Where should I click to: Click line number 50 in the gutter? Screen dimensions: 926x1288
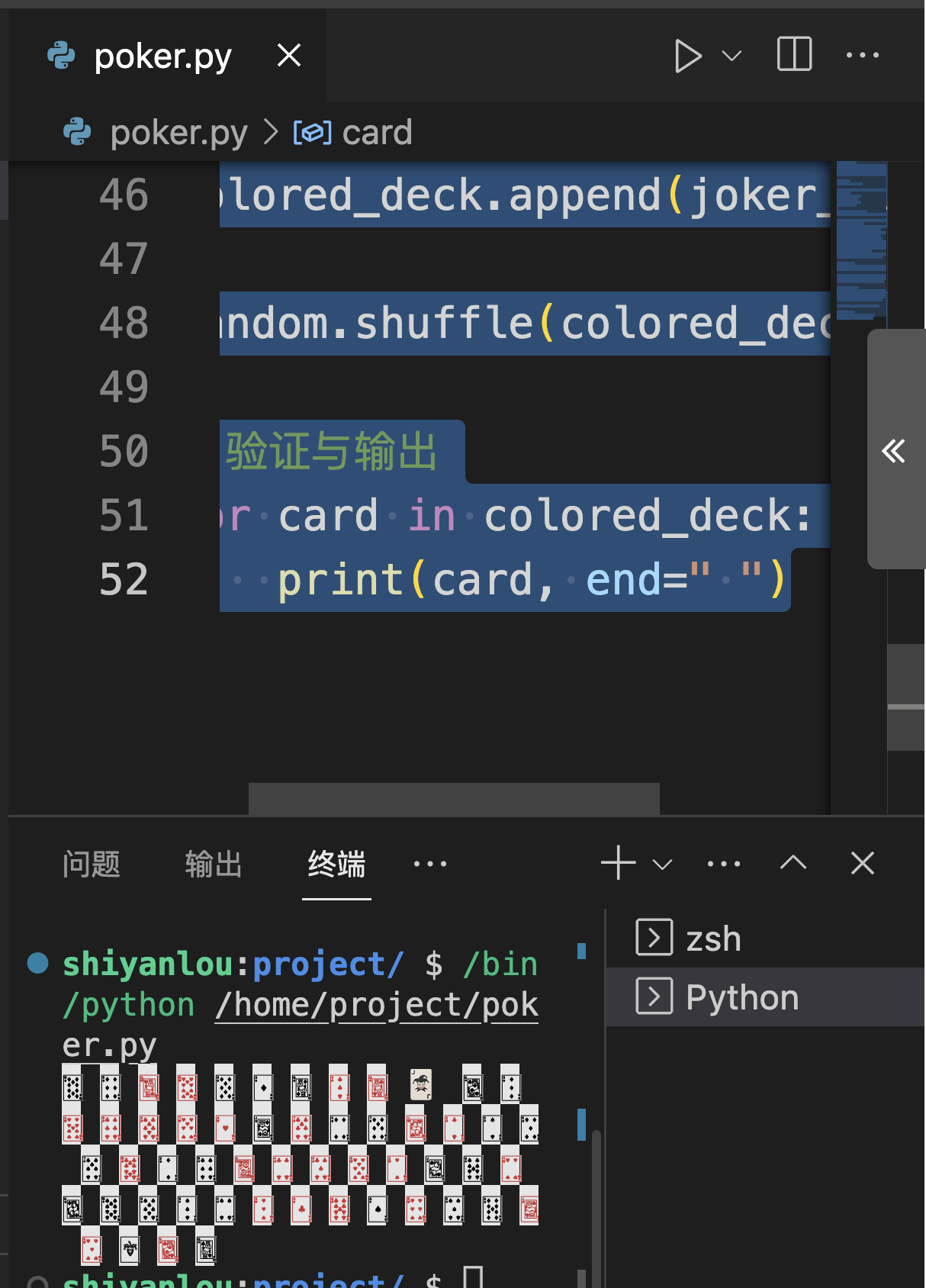tap(124, 452)
